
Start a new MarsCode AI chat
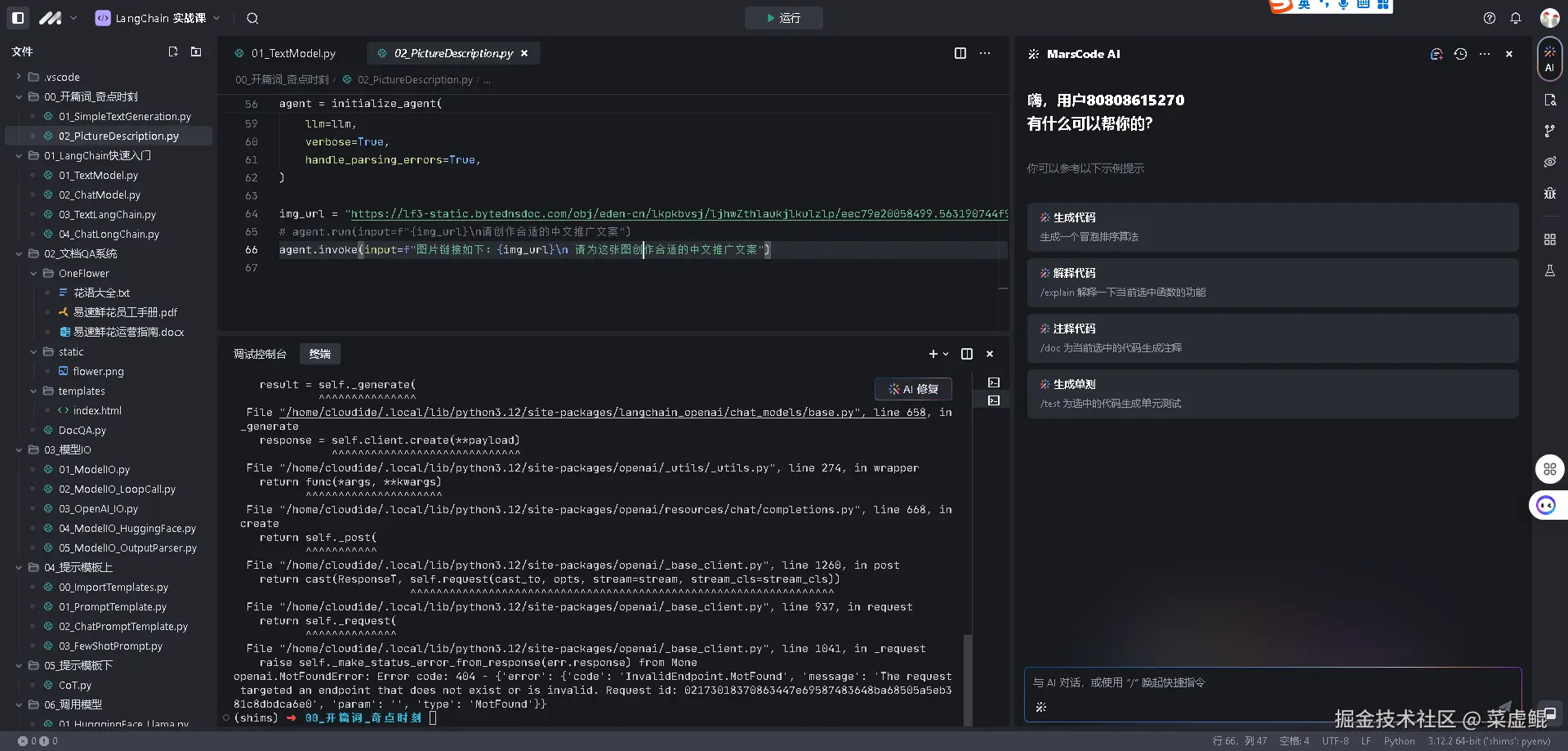point(1437,54)
